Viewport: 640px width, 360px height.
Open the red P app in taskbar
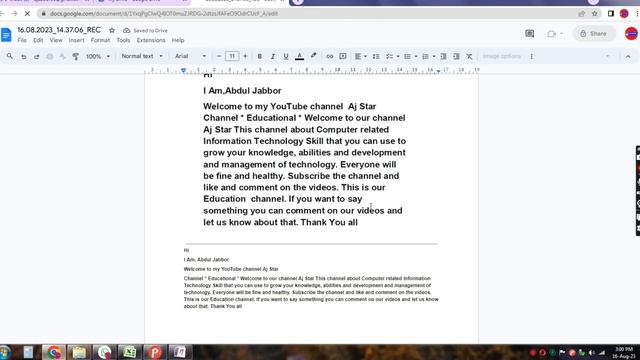pos(155,352)
